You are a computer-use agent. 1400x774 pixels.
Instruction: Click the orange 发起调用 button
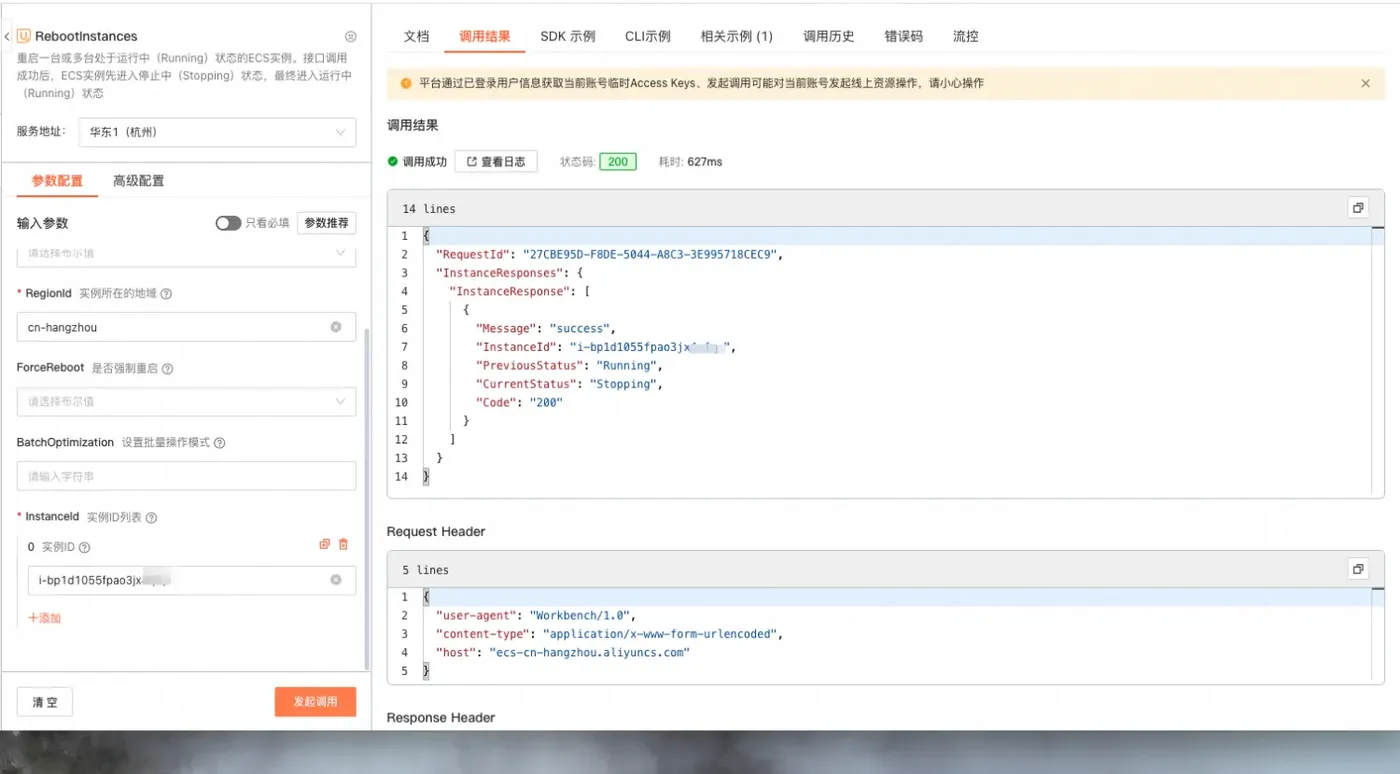tap(315, 702)
